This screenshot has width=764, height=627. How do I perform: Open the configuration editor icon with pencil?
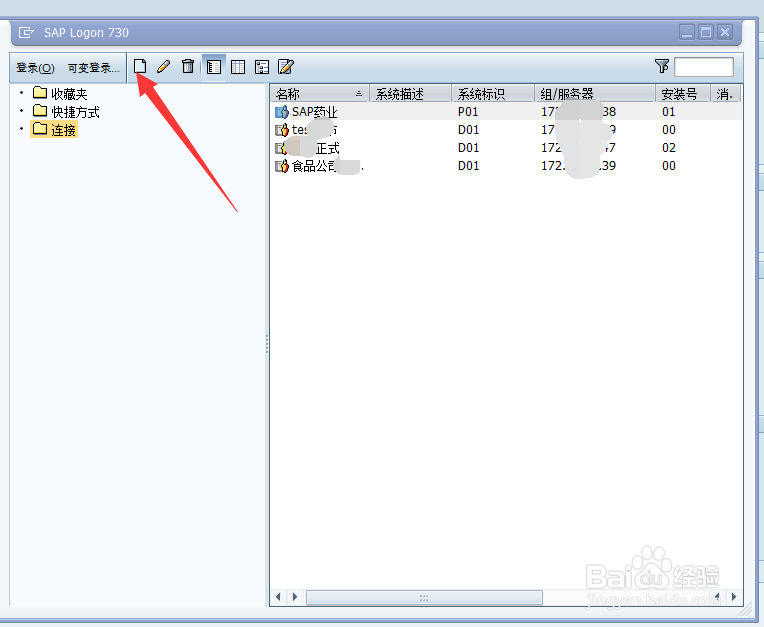pos(286,67)
